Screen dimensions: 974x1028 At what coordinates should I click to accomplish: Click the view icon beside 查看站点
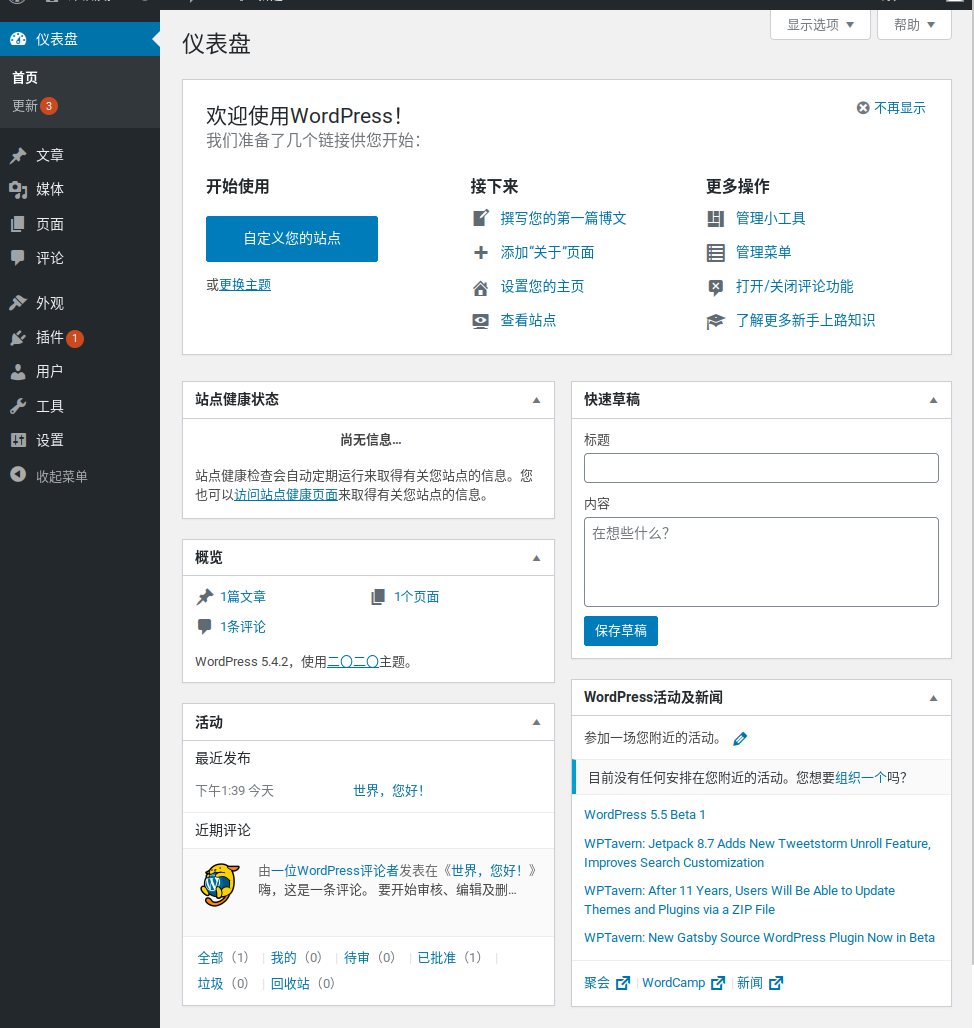tap(480, 321)
